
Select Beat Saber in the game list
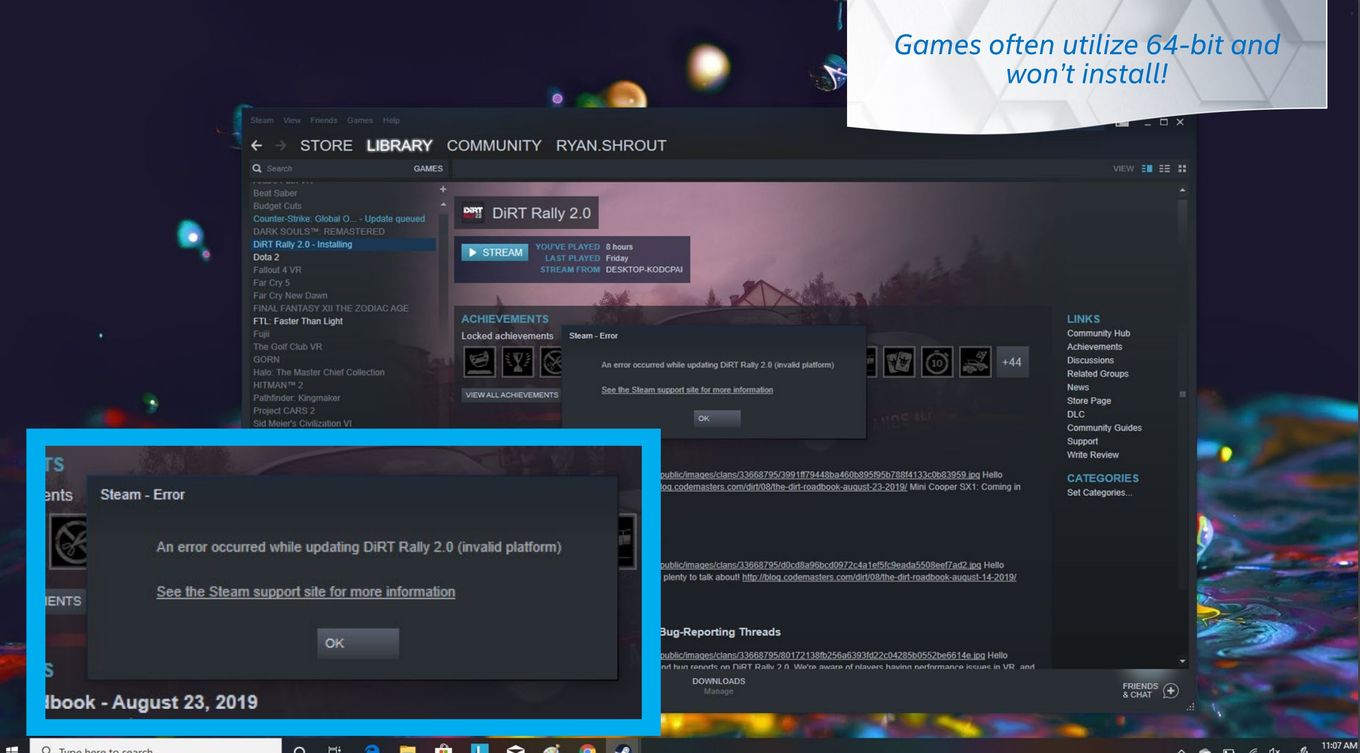(275, 193)
